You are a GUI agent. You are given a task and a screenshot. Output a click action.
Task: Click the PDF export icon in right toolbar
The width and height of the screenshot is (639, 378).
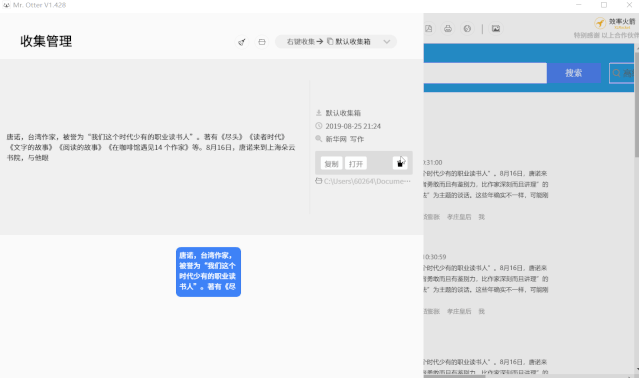[x=428, y=29]
